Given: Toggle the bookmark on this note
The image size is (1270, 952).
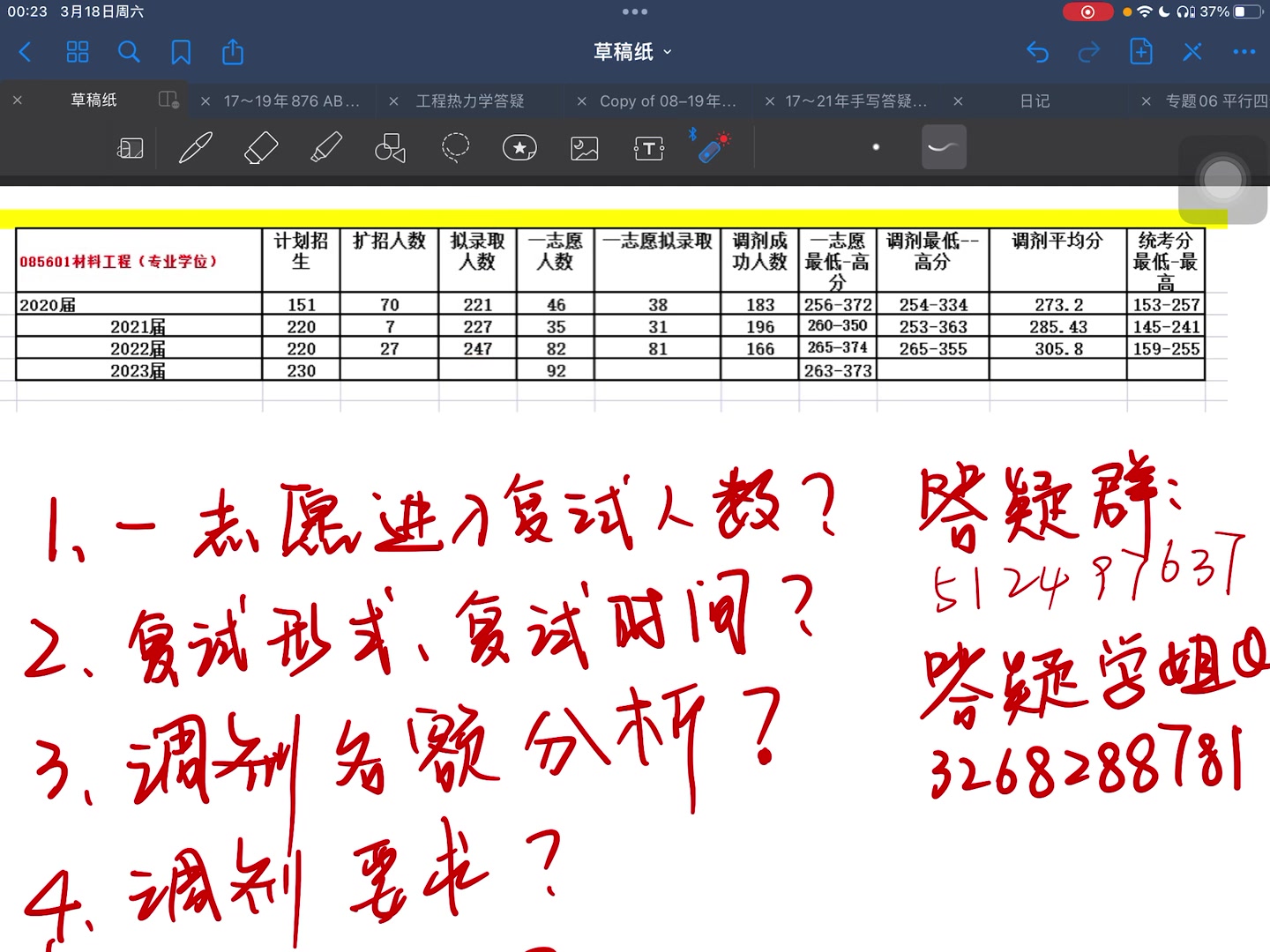Looking at the screenshot, I should point(180,52).
